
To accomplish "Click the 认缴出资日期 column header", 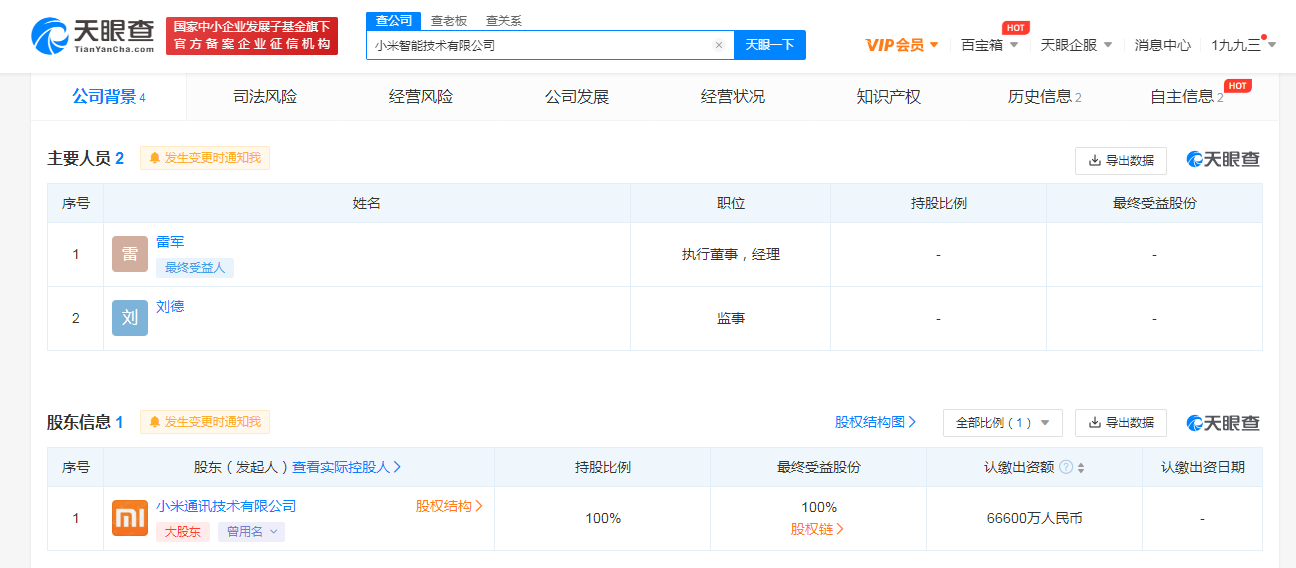I will tap(1203, 467).
